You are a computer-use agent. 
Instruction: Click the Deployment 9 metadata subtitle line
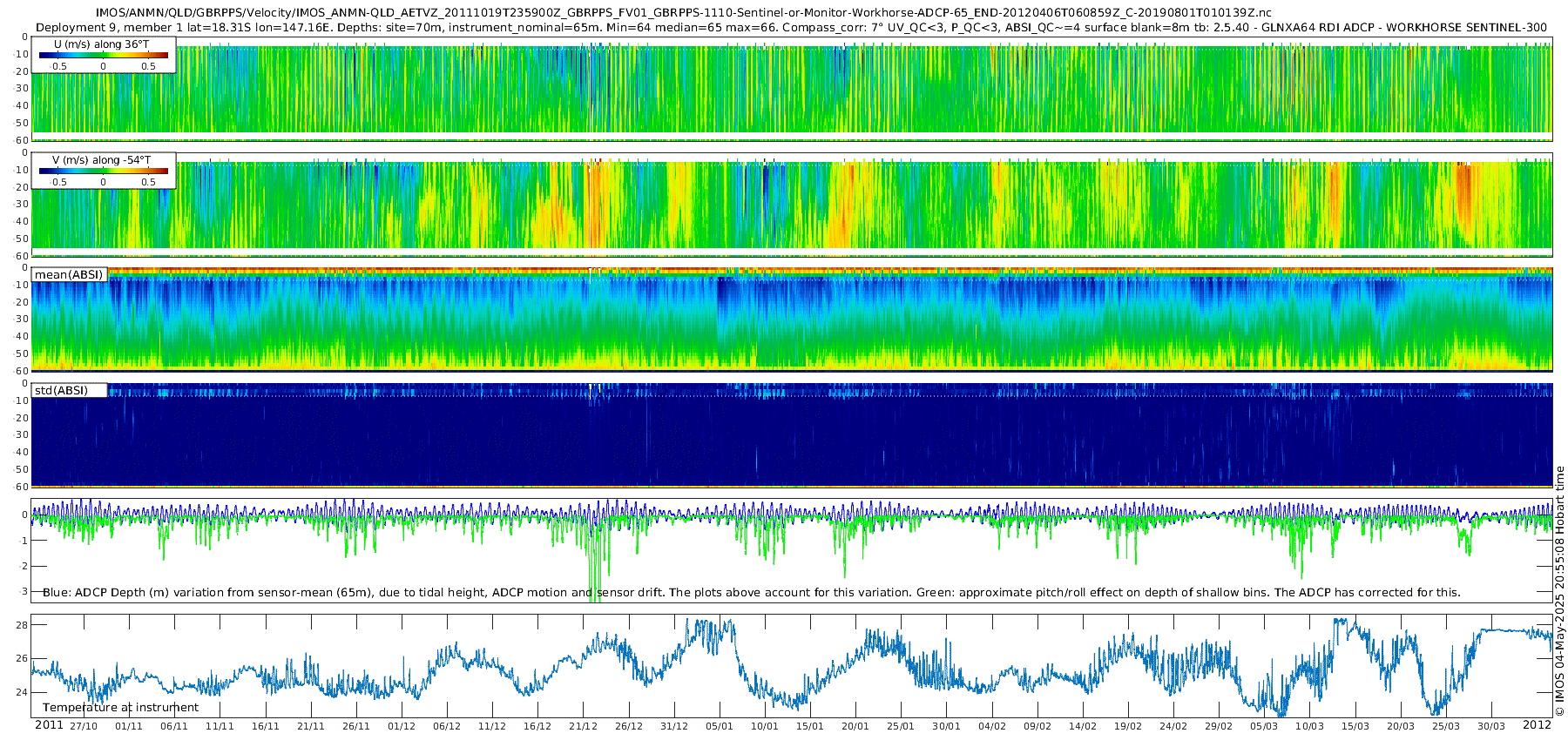(x=792, y=27)
